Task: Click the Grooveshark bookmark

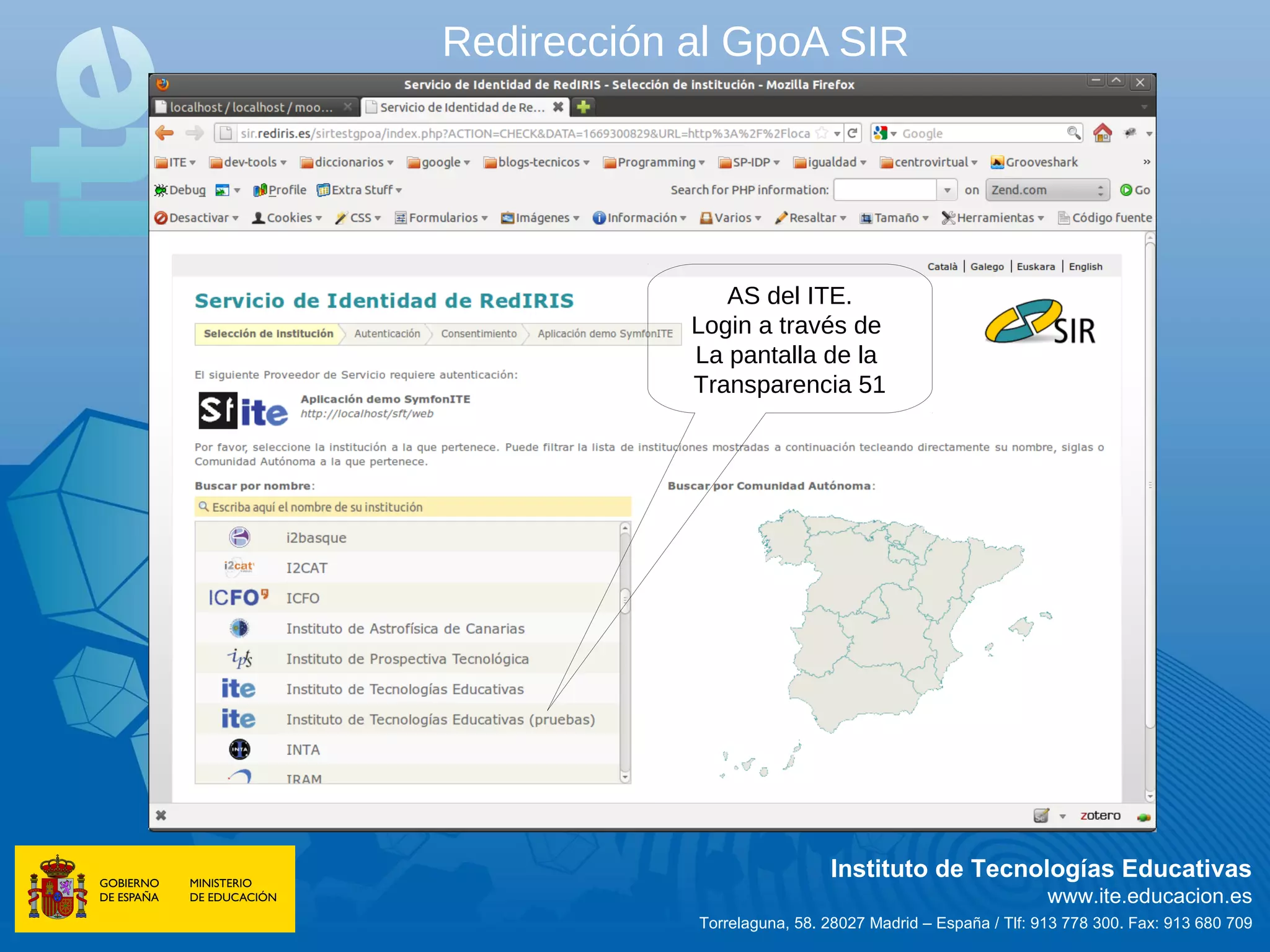Action: pos(1034,162)
